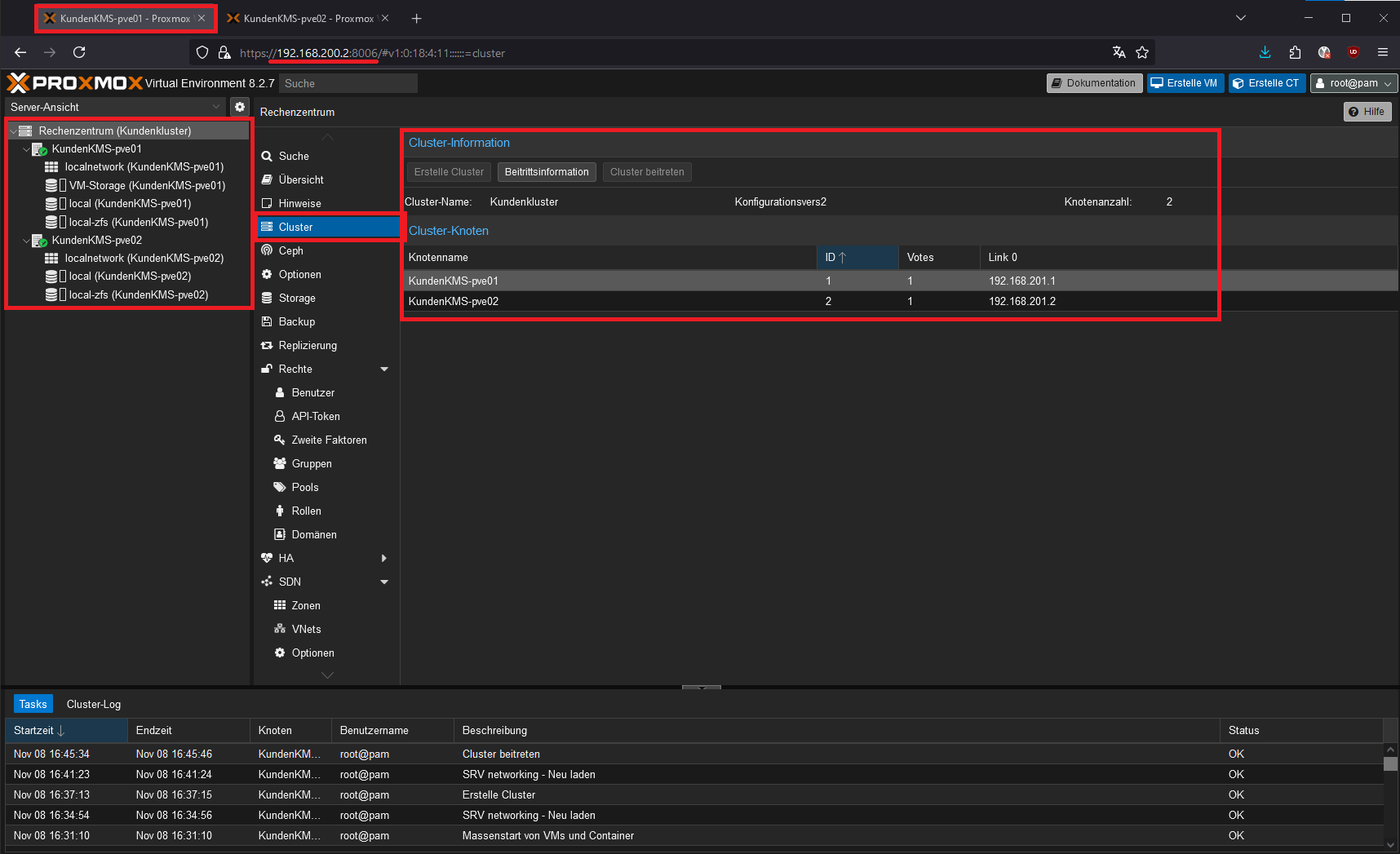The image size is (1400, 854).
Task: Open the root@pam user menu
Action: (1353, 83)
